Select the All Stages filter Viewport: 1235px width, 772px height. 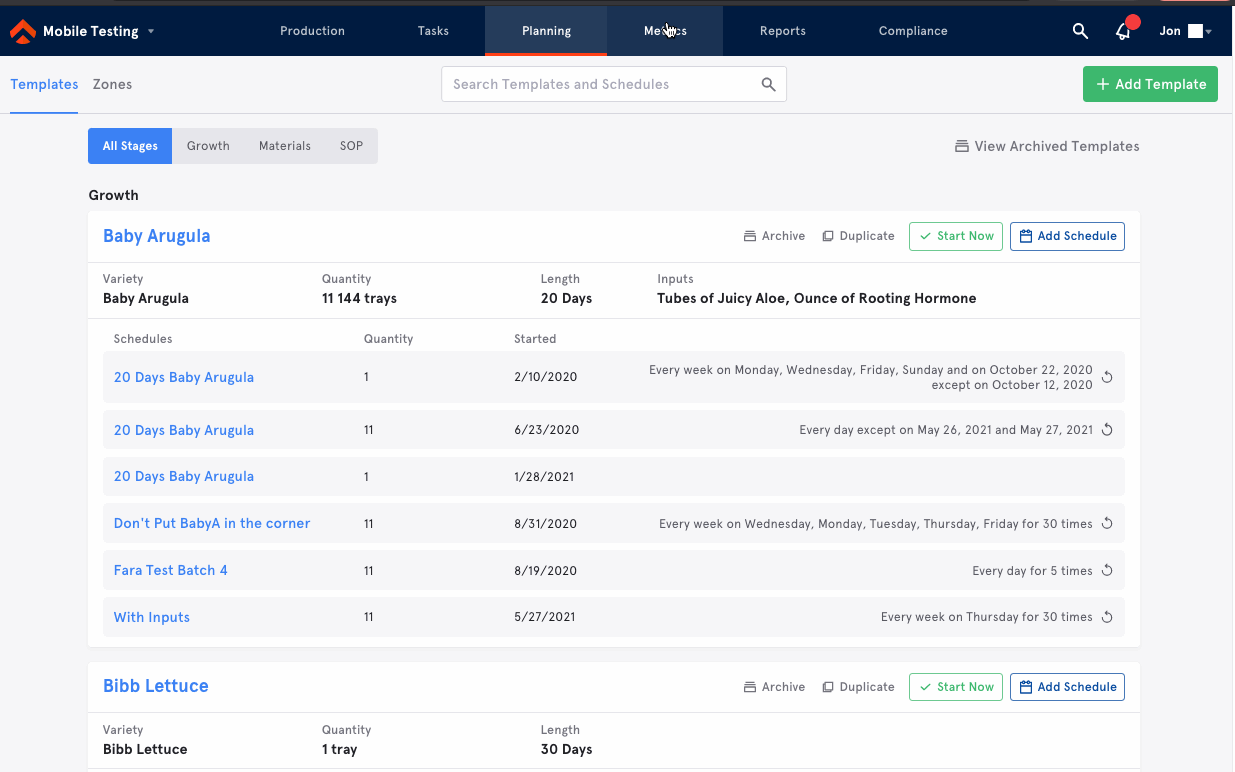[x=130, y=146]
